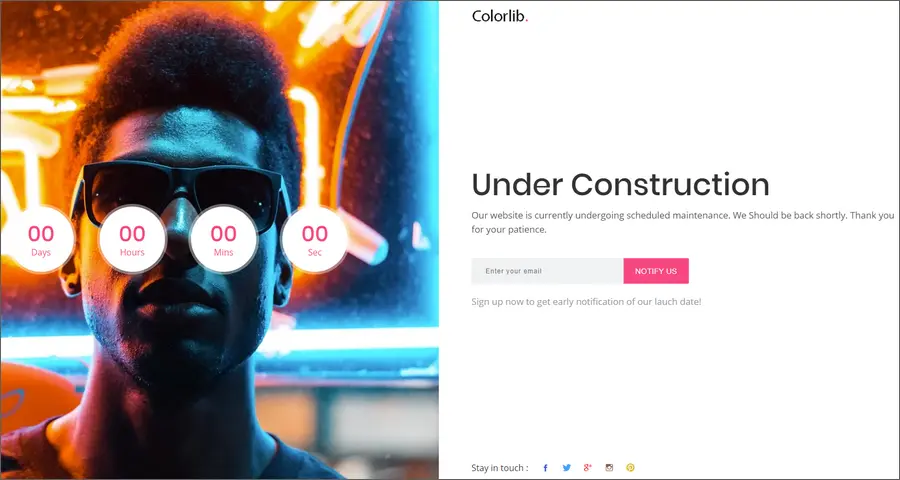The image size is (900, 480).
Task: Click the sign up notification note
Action: pyautogui.click(x=586, y=301)
